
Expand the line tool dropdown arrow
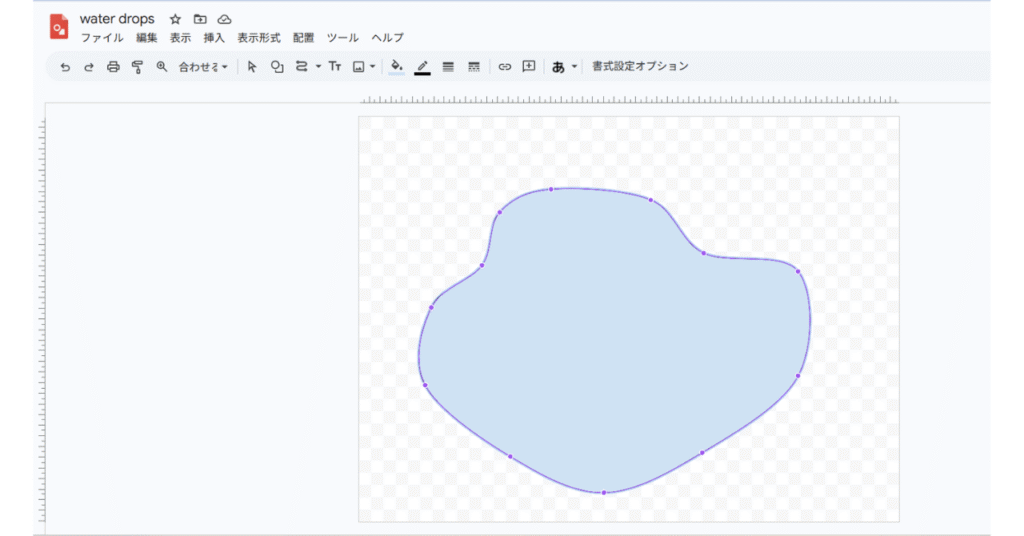318,67
